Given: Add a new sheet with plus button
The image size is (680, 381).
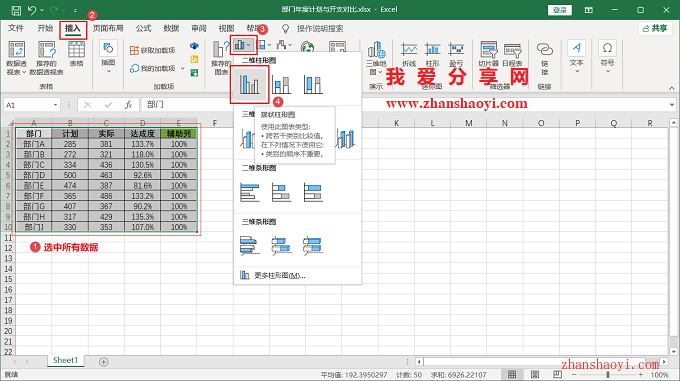Looking at the screenshot, I should (x=104, y=362).
